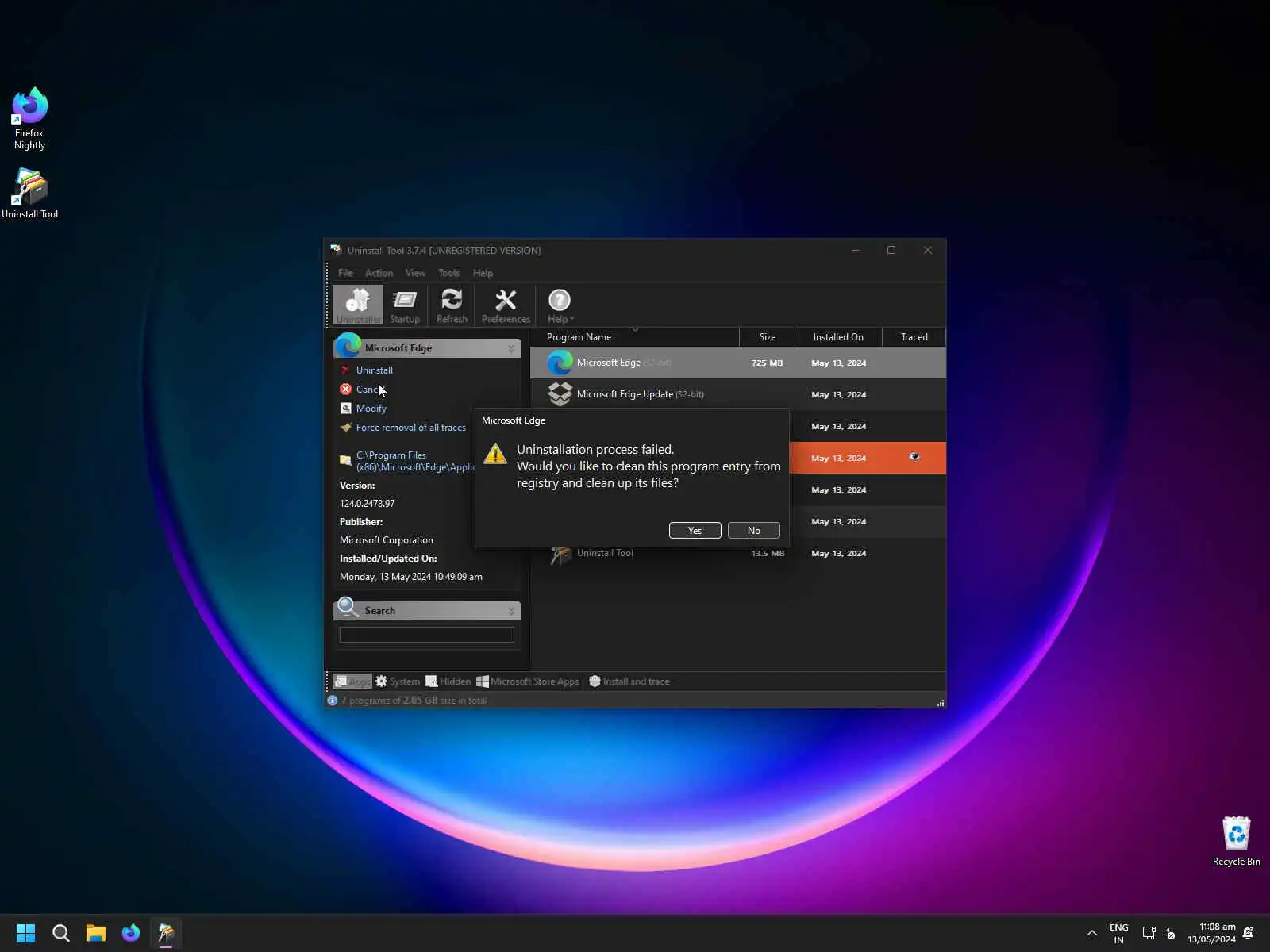The width and height of the screenshot is (1270, 952).
Task: Open the ENG IN language switcher
Action: pyautogui.click(x=1118, y=934)
